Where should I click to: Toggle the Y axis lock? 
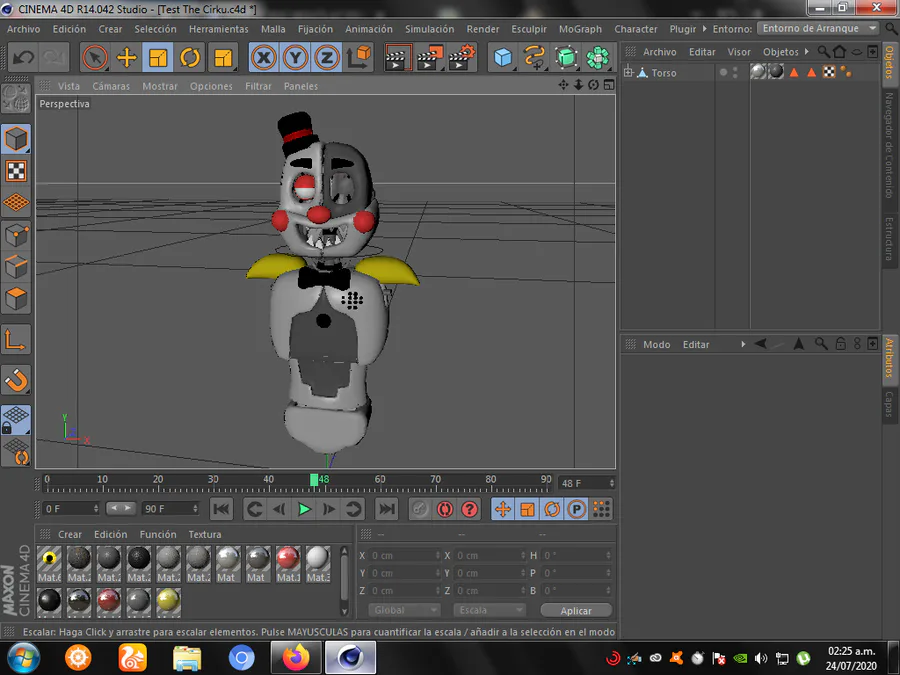click(294, 58)
